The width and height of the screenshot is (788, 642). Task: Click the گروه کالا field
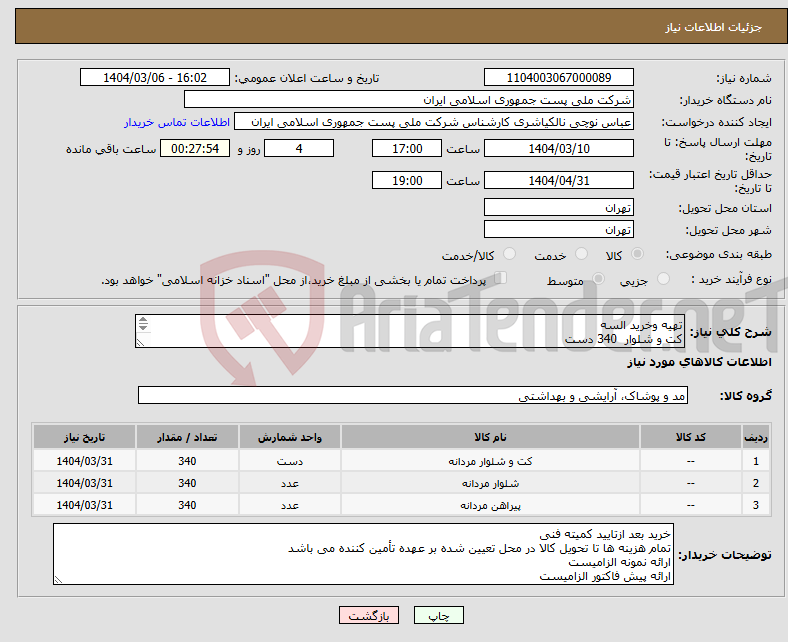[x=413, y=395]
